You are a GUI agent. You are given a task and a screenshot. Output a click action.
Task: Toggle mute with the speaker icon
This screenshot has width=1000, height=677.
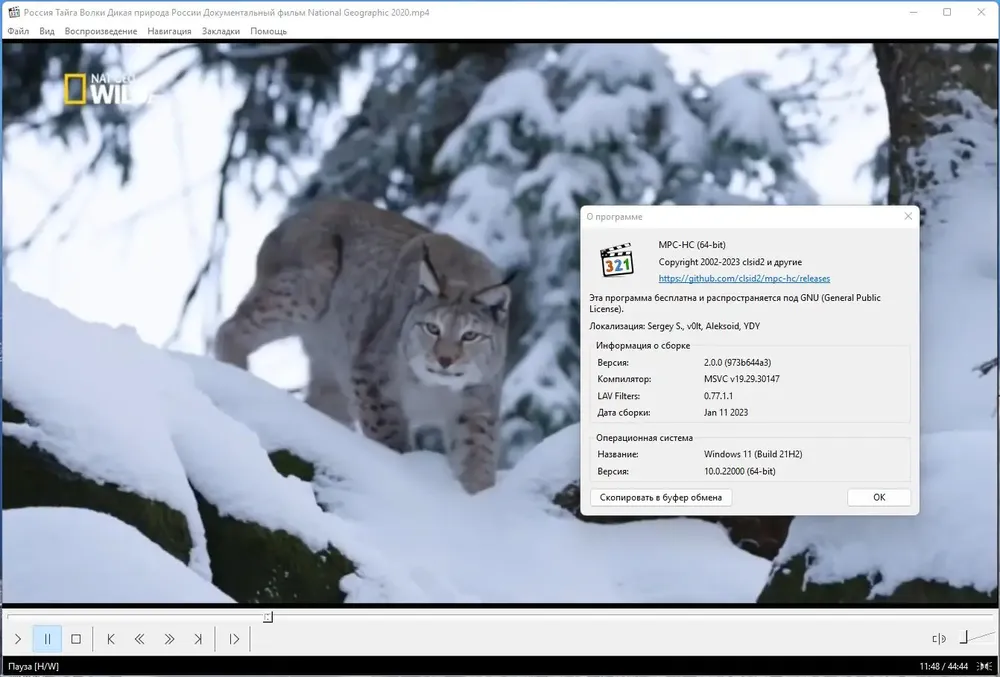click(x=938, y=638)
